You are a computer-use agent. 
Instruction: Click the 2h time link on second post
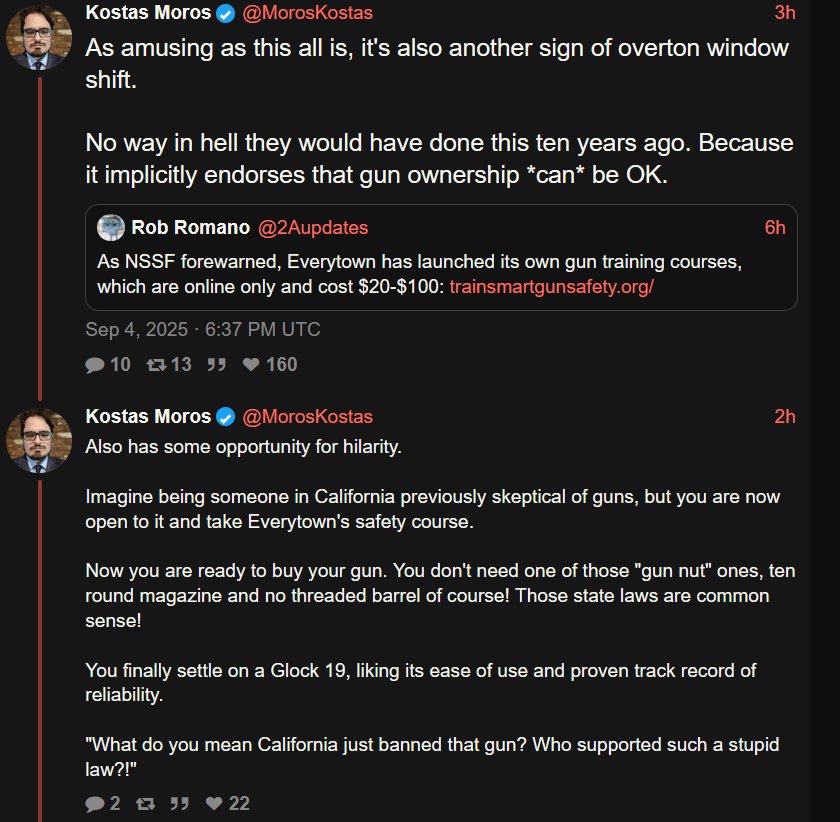point(785,417)
